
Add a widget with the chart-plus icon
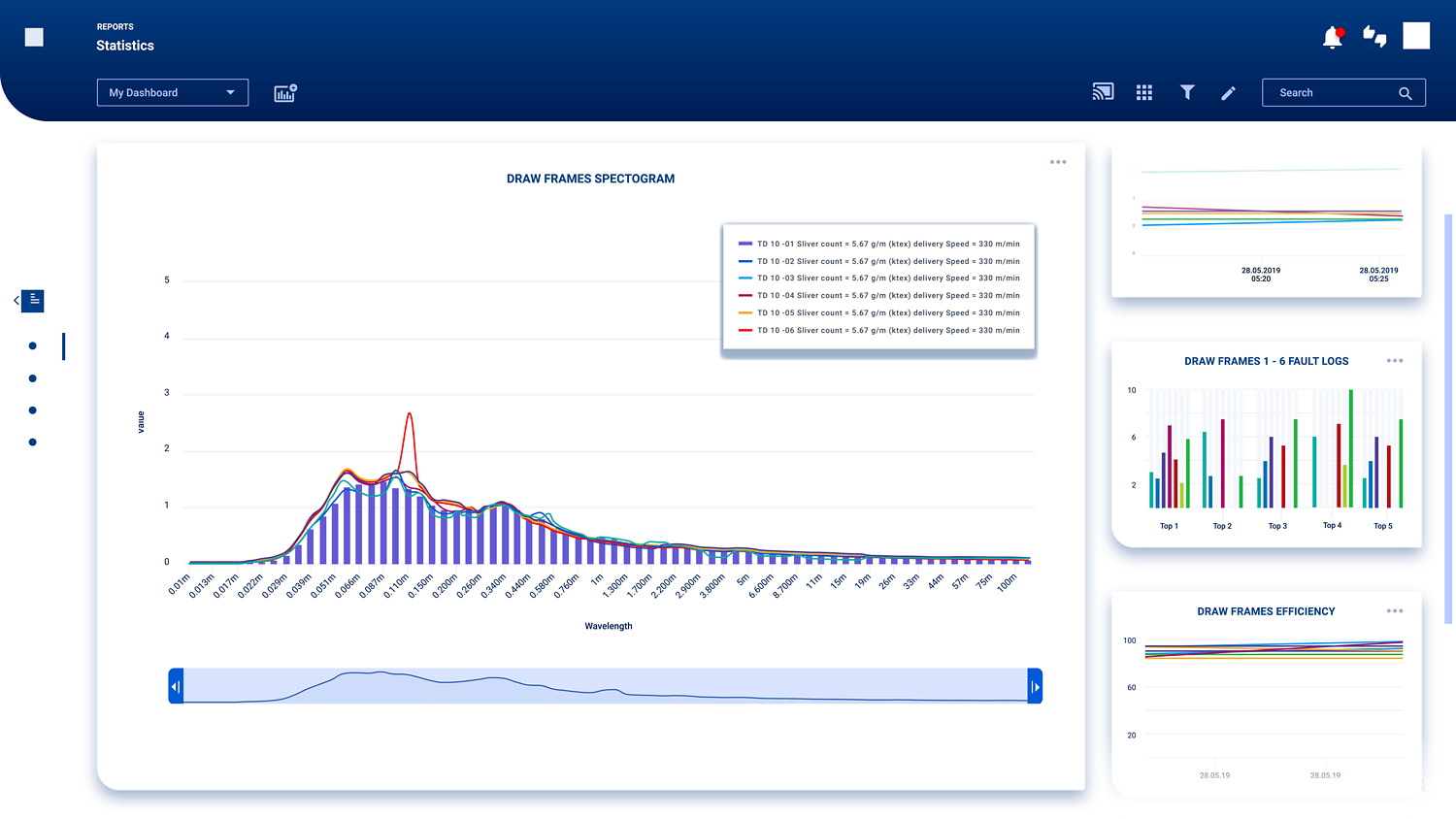coord(285,91)
